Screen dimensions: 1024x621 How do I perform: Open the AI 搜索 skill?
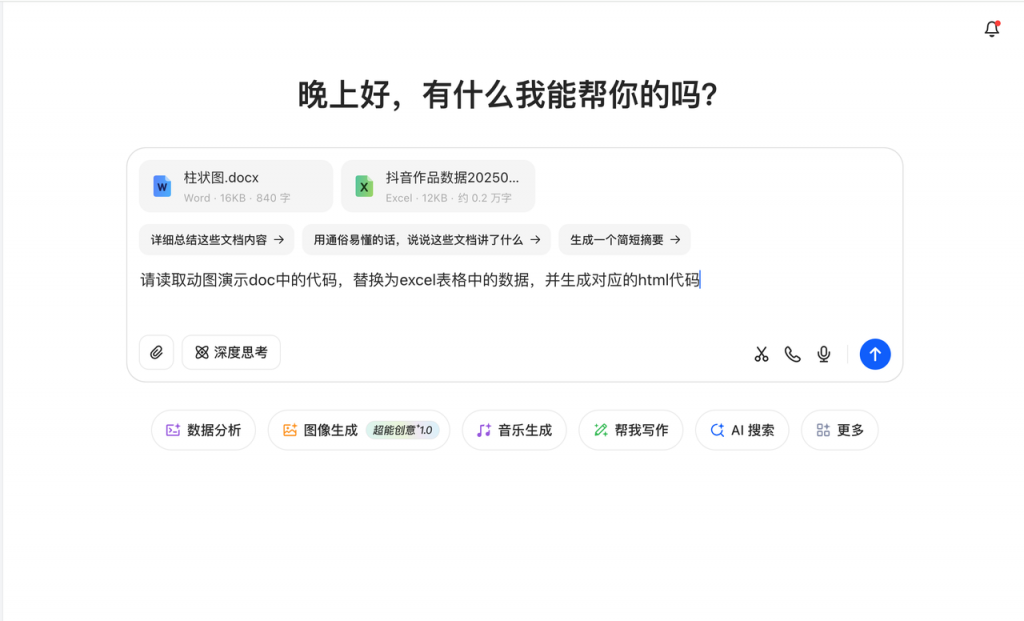(x=742, y=430)
